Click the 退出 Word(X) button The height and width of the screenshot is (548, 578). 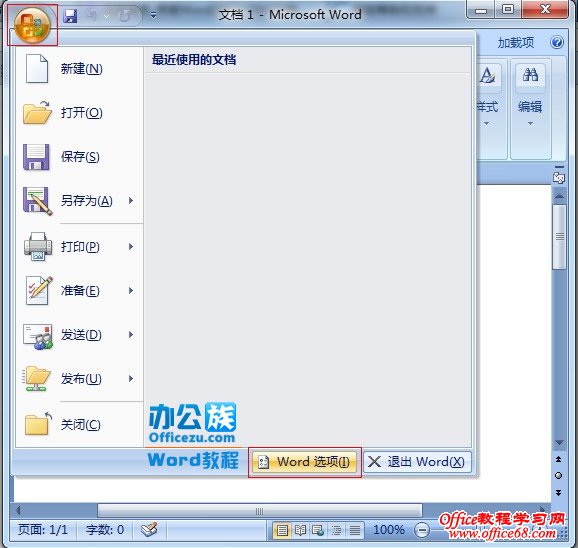pos(417,462)
